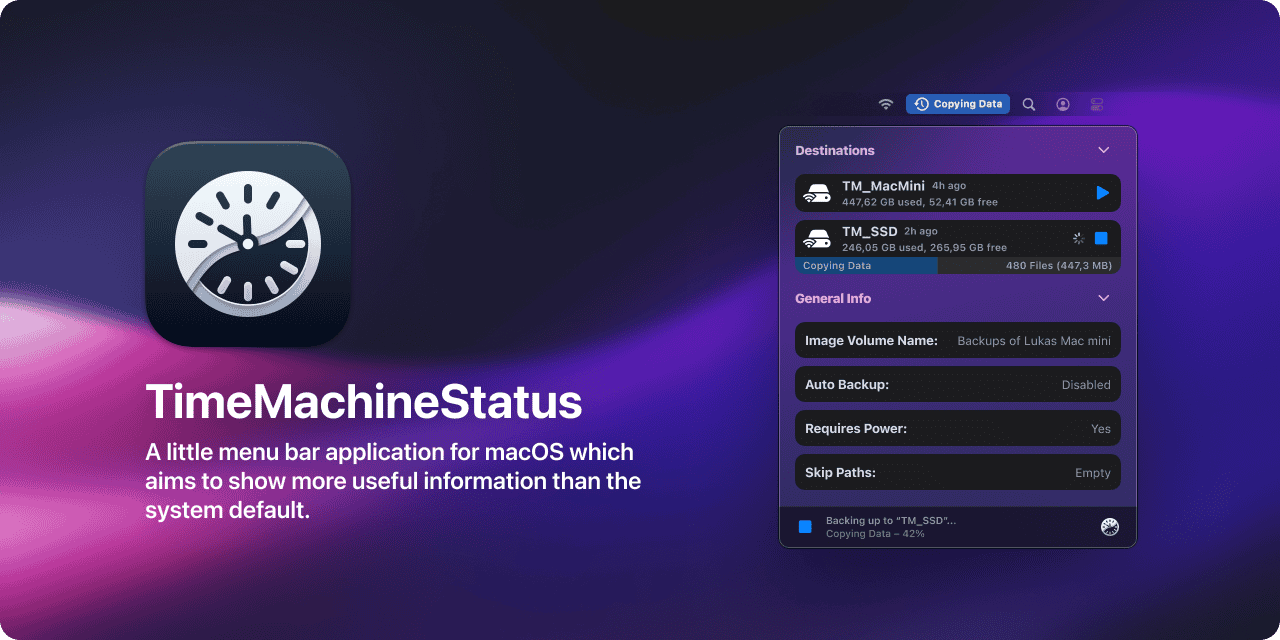Image resolution: width=1280 pixels, height=640 pixels.
Task: Select the Requires Power row
Action: [958, 428]
